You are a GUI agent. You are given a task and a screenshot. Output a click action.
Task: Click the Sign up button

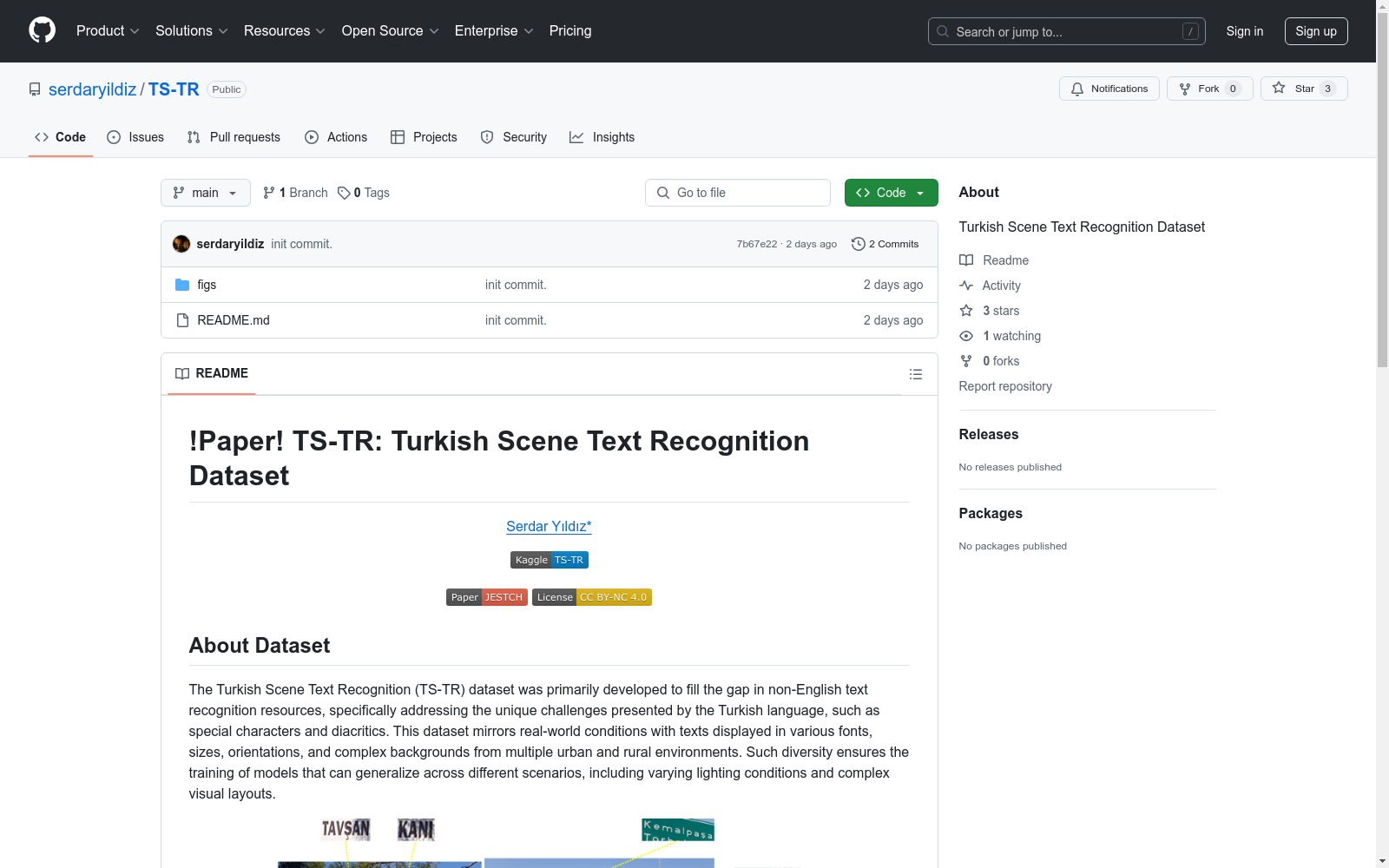[x=1316, y=31]
